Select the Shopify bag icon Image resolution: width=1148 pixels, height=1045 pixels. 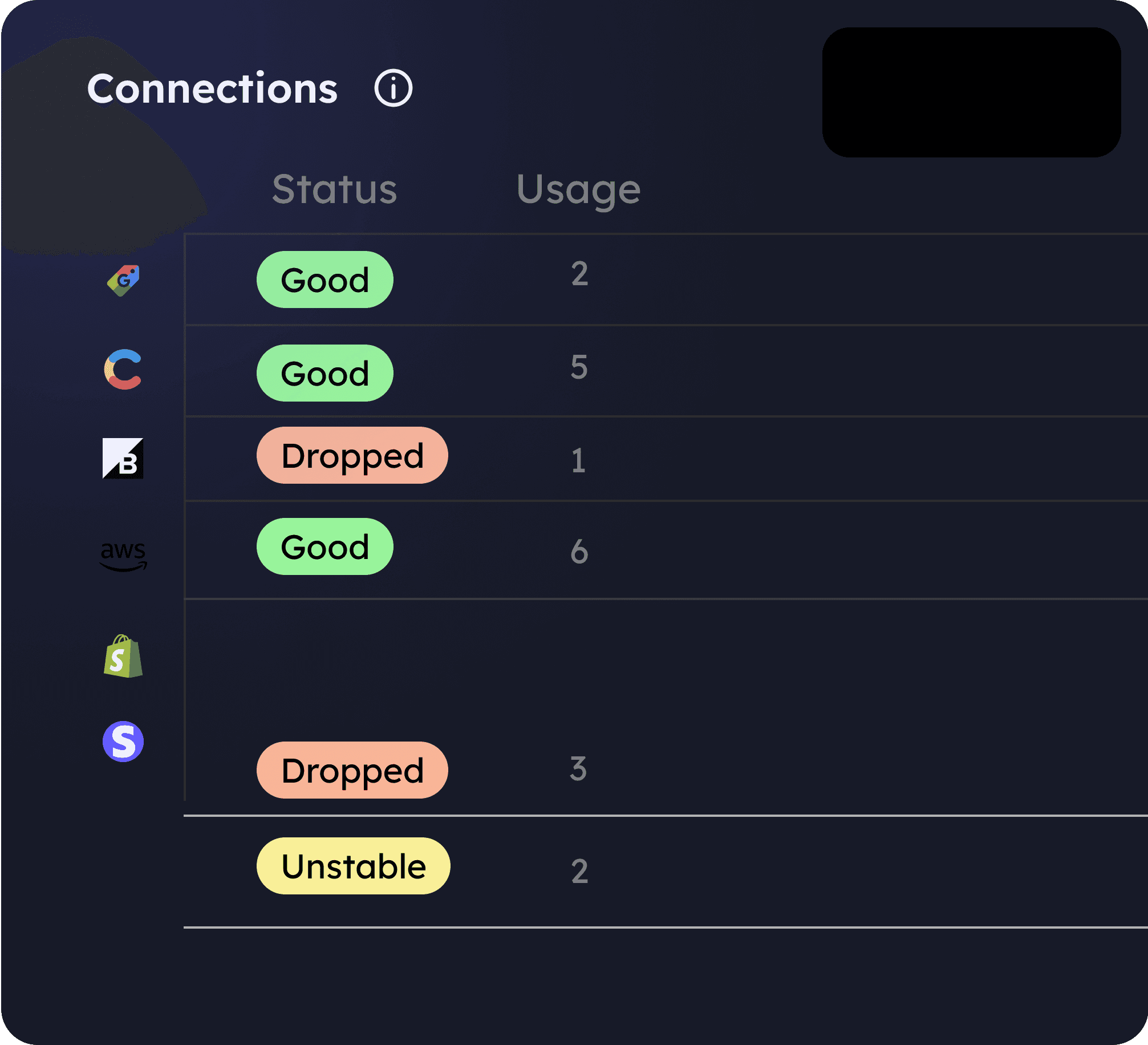point(123,656)
